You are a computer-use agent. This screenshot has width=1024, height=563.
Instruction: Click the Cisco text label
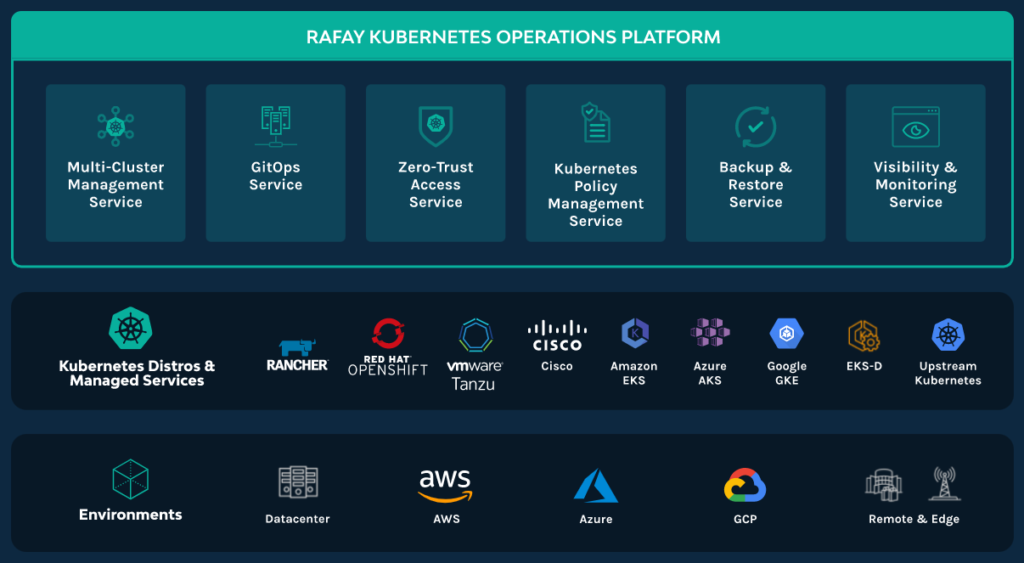click(557, 366)
